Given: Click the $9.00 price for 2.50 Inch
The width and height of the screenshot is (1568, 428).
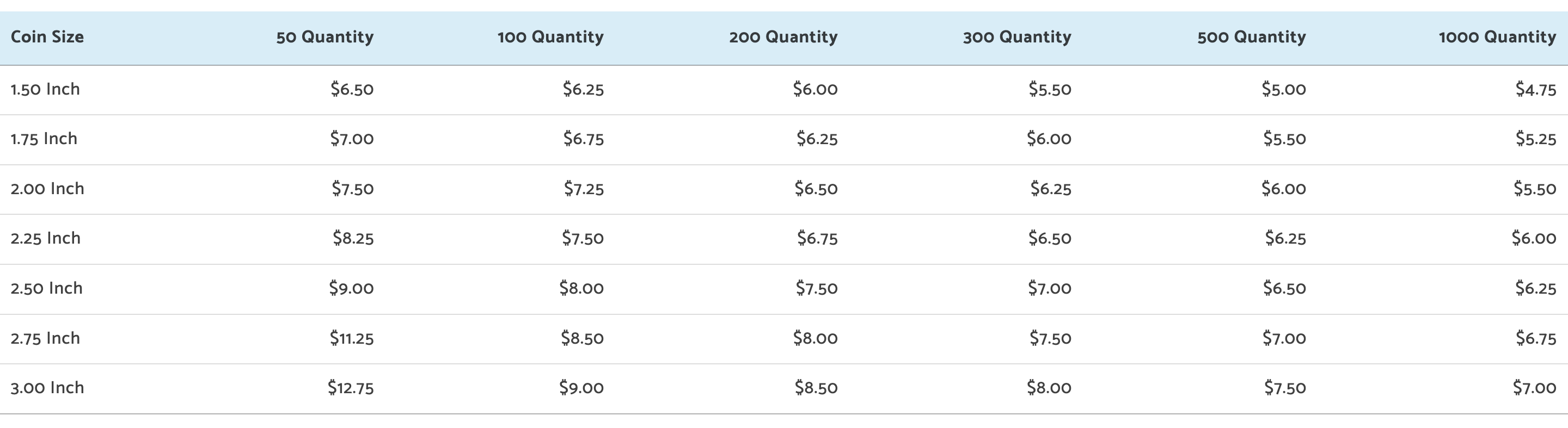Looking at the screenshot, I should (x=351, y=288).
